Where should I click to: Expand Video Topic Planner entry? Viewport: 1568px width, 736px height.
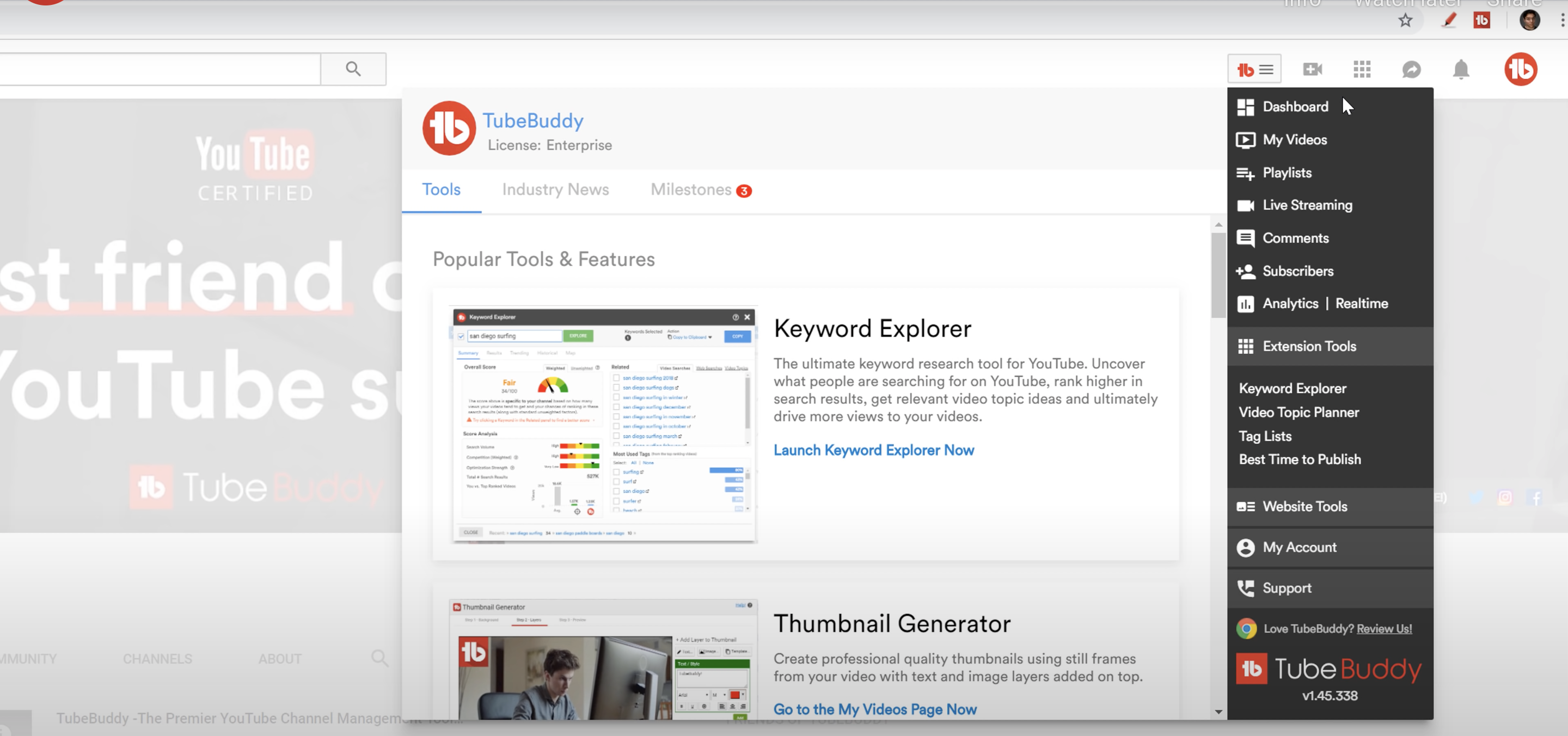pos(1298,412)
